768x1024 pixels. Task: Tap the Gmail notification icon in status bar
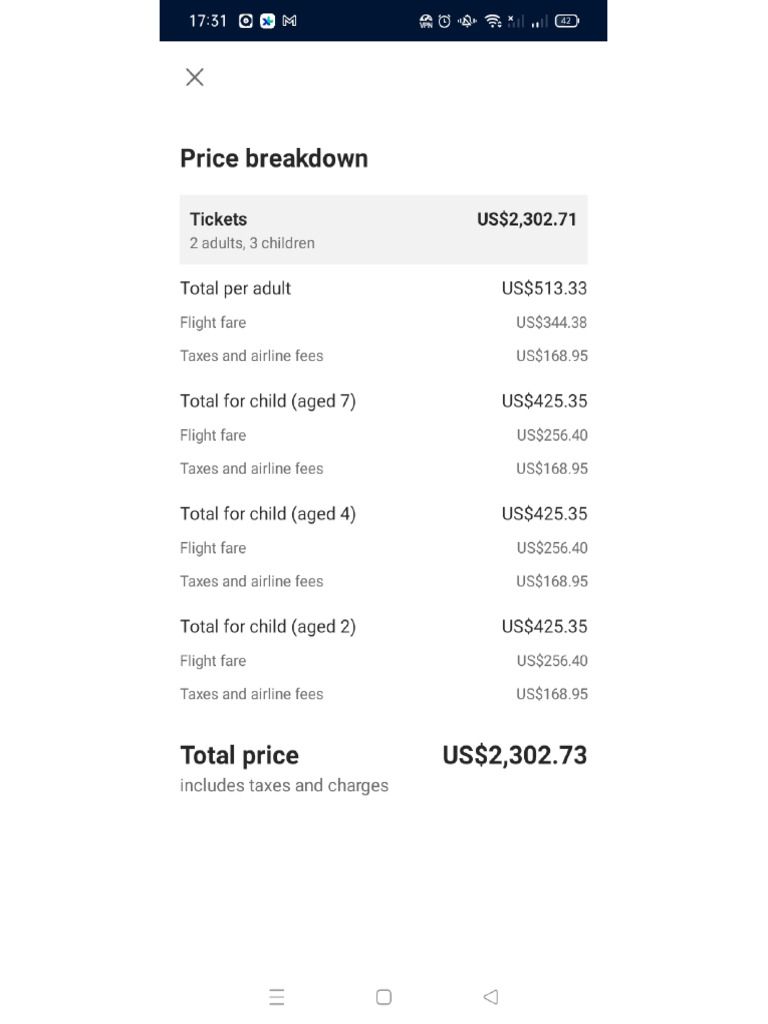point(290,21)
